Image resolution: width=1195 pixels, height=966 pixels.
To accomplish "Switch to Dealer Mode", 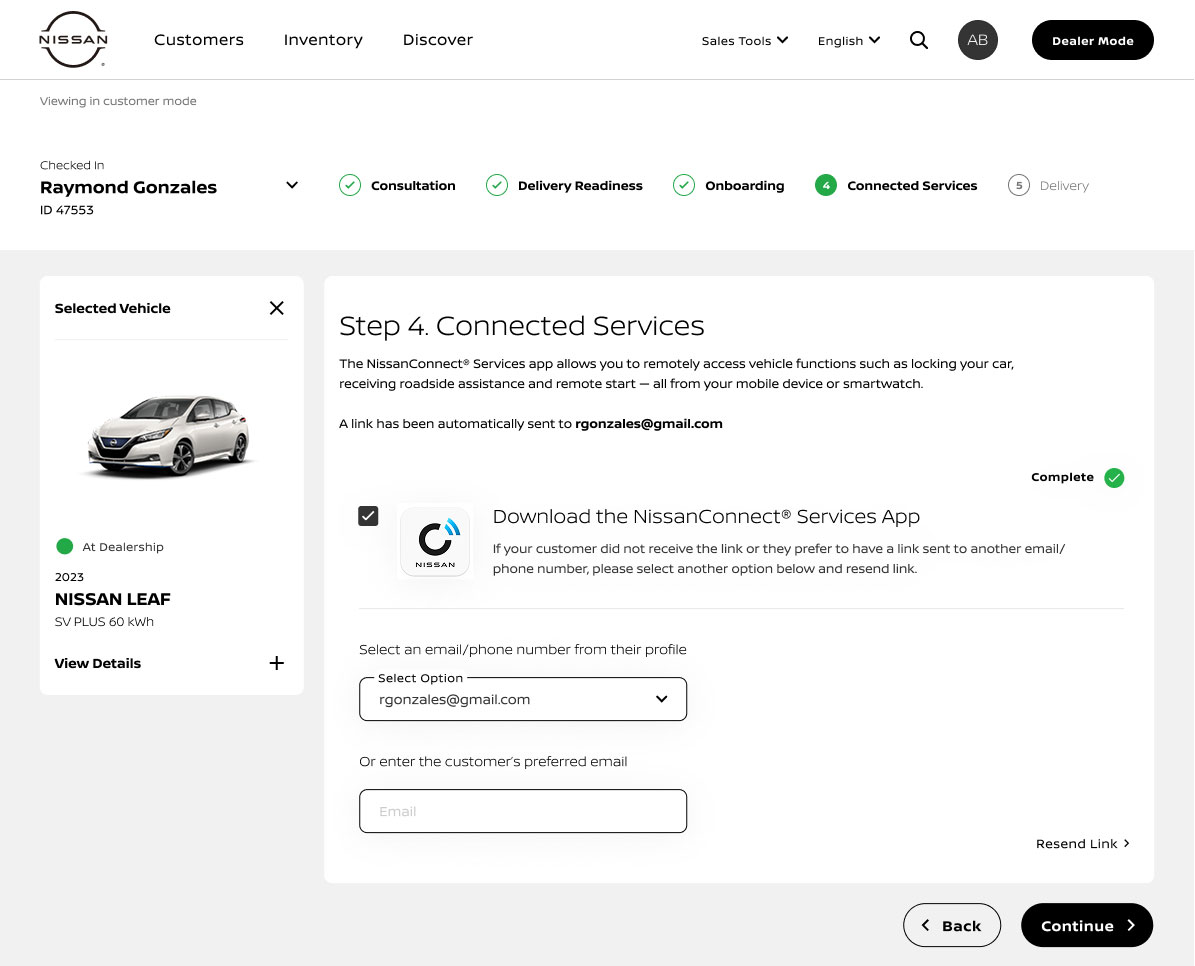I will pyautogui.click(x=1092, y=40).
